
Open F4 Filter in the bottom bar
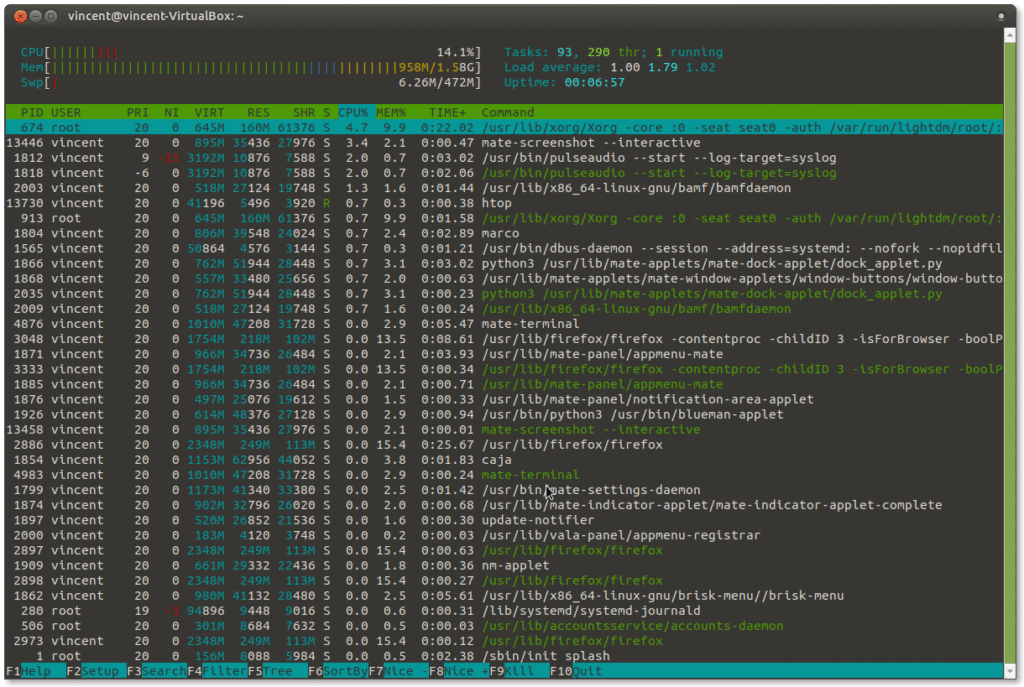(x=224, y=671)
